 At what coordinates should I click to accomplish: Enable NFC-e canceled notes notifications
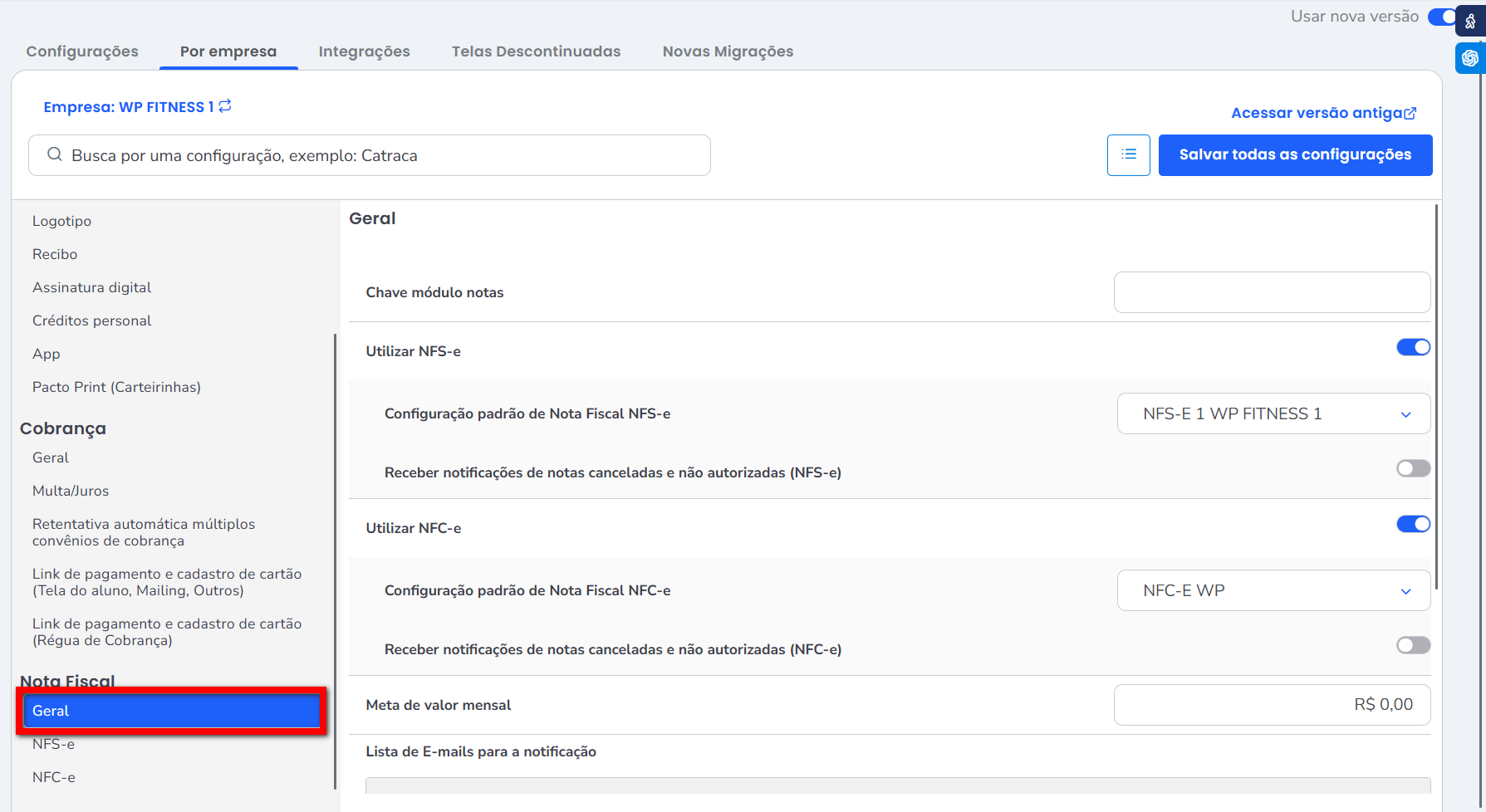click(x=1413, y=645)
